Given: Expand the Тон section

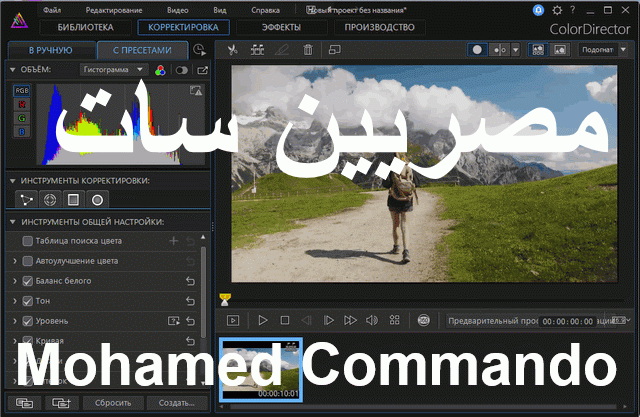Looking at the screenshot, I should click(x=15, y=301).
